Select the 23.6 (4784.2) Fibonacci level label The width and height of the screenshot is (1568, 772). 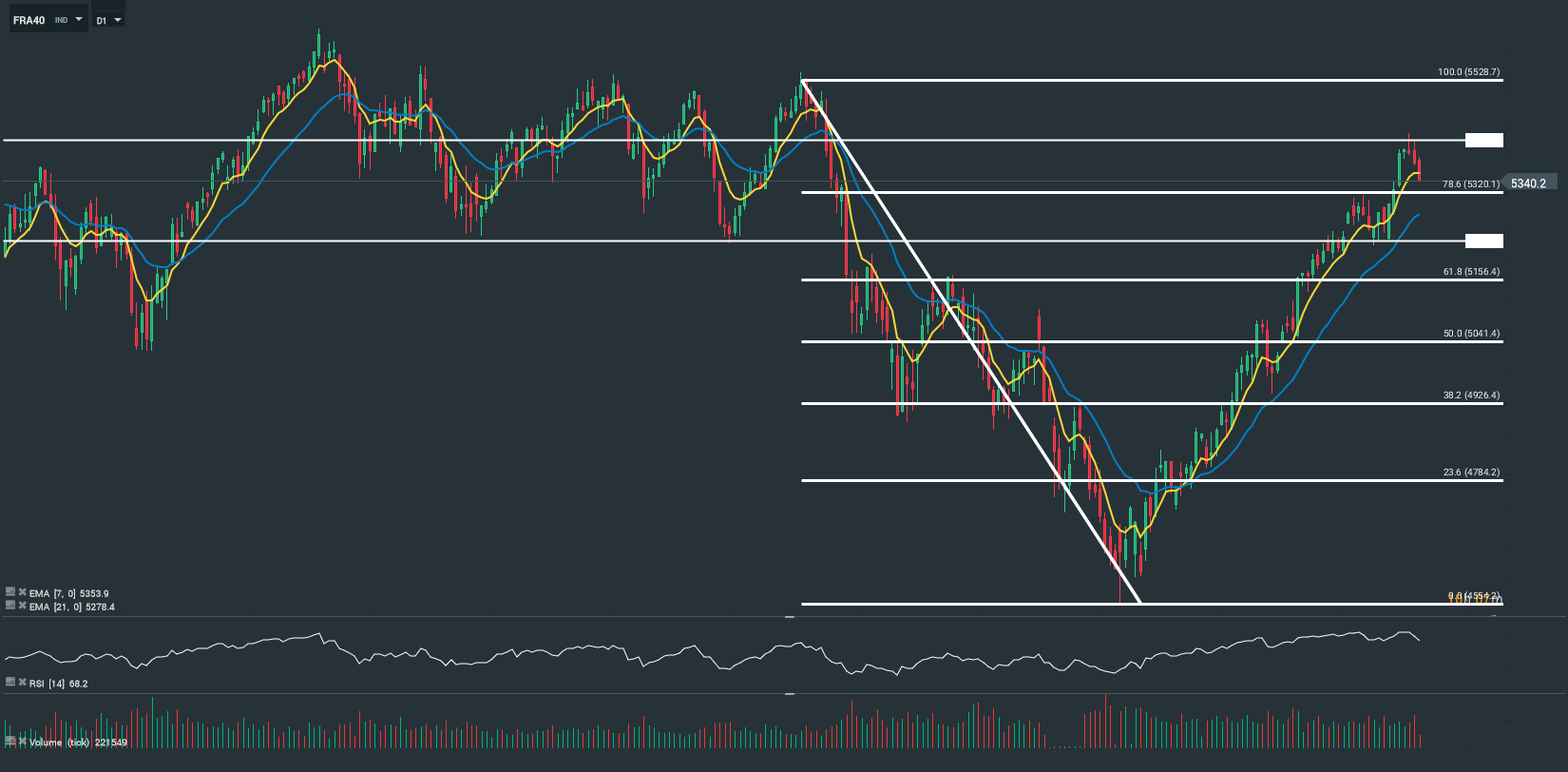pos(1470,473)
